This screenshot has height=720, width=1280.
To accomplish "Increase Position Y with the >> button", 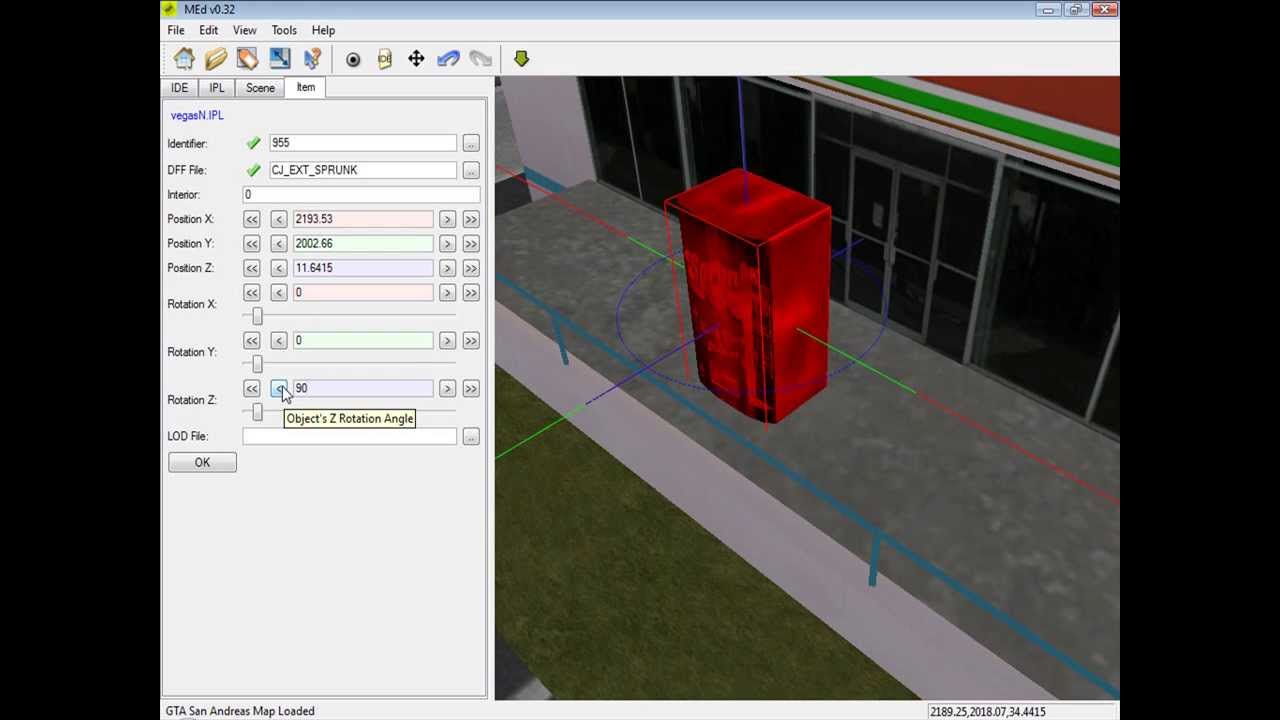I will tap(470, 243).
